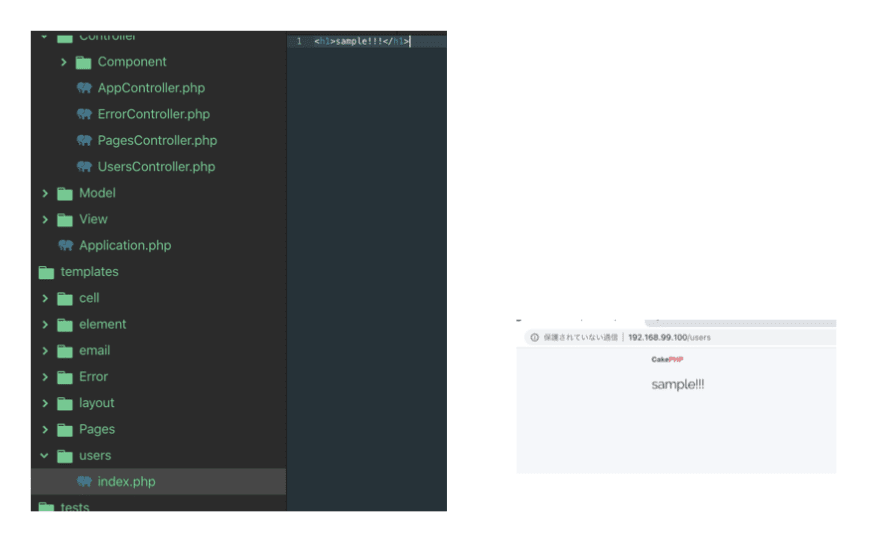Viewport: 880px width, 556px height.
Task: Select the Component folder label
Action: (x=132, y=62)
